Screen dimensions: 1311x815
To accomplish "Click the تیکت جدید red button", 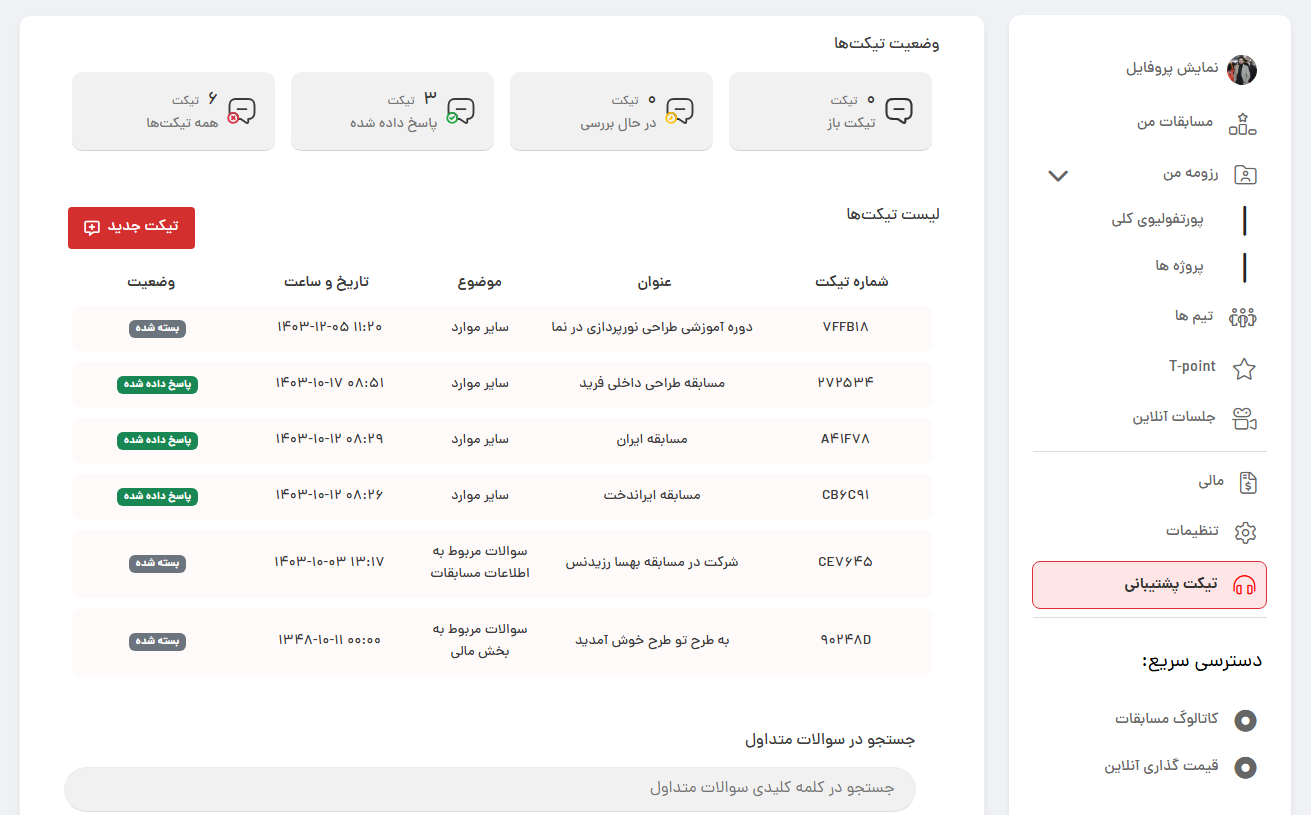I will click(131, 228).
